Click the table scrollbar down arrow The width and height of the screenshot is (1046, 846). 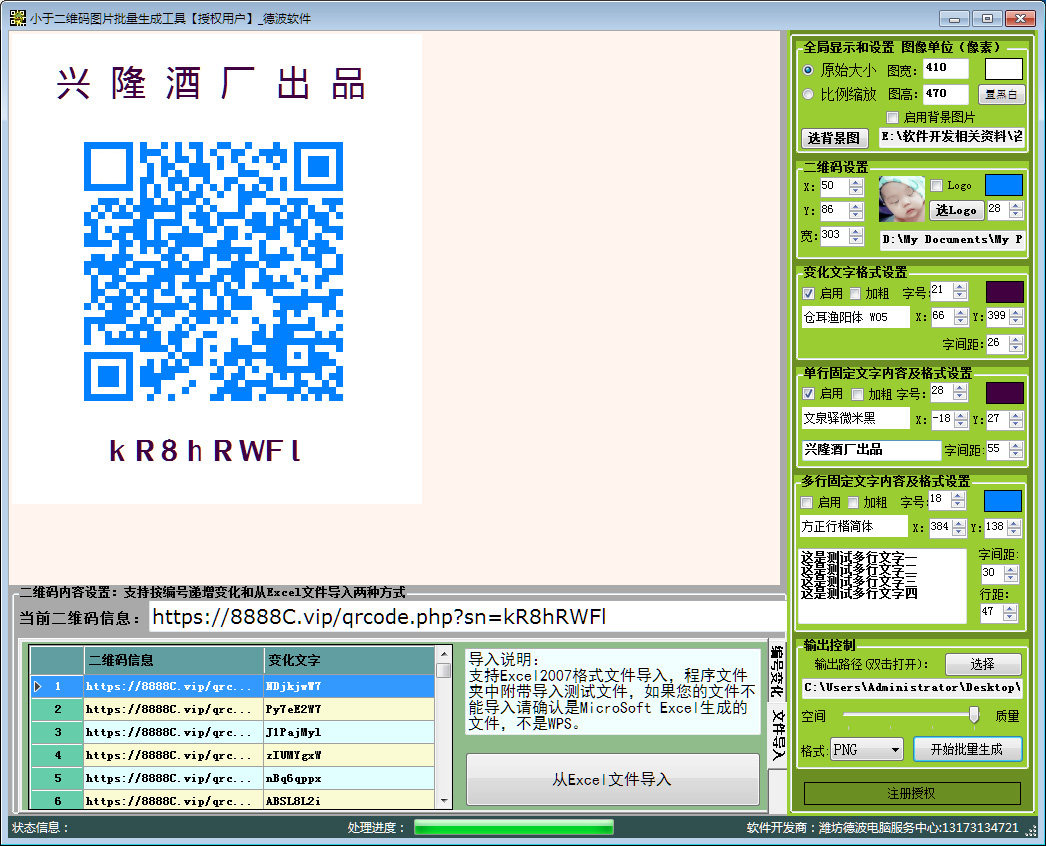pyautogui.click(x=444, y=801)
